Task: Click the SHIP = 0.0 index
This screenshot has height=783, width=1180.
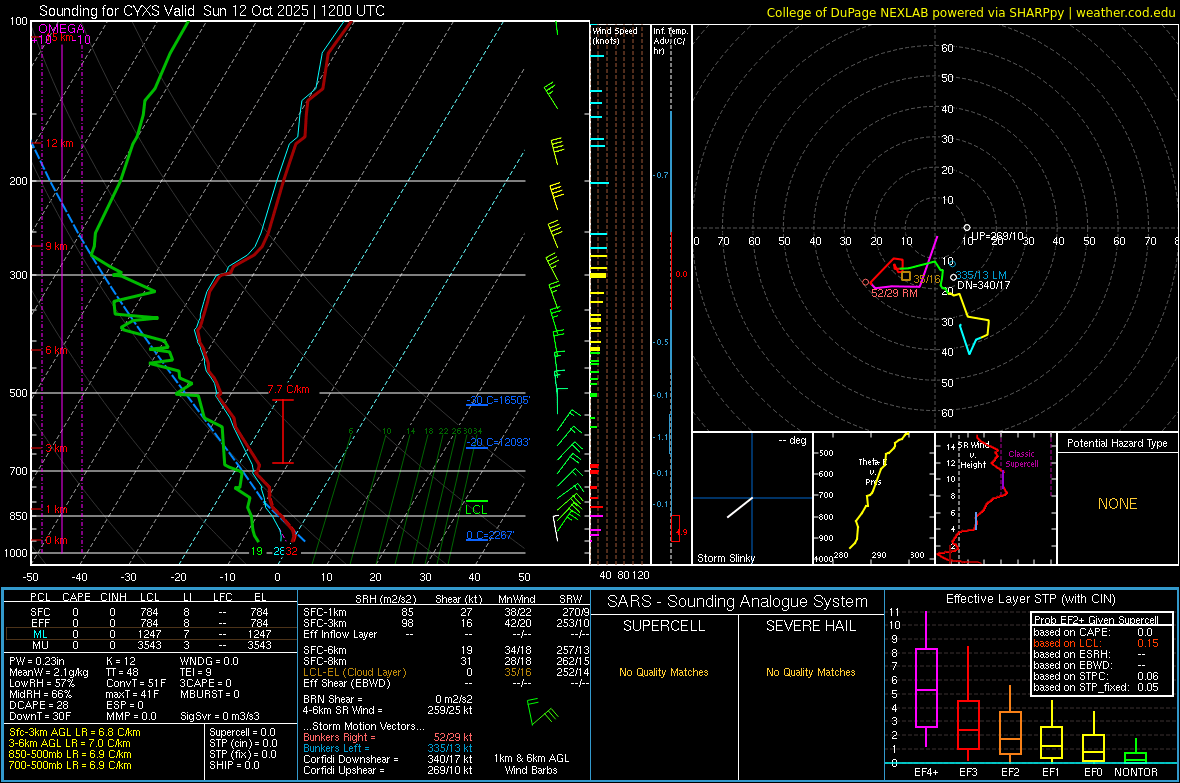Action: [x=234, y=765]
